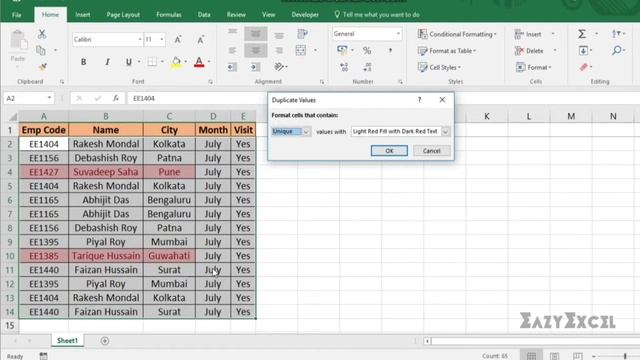Open Format as Table menu

click(x=447, y=51)
